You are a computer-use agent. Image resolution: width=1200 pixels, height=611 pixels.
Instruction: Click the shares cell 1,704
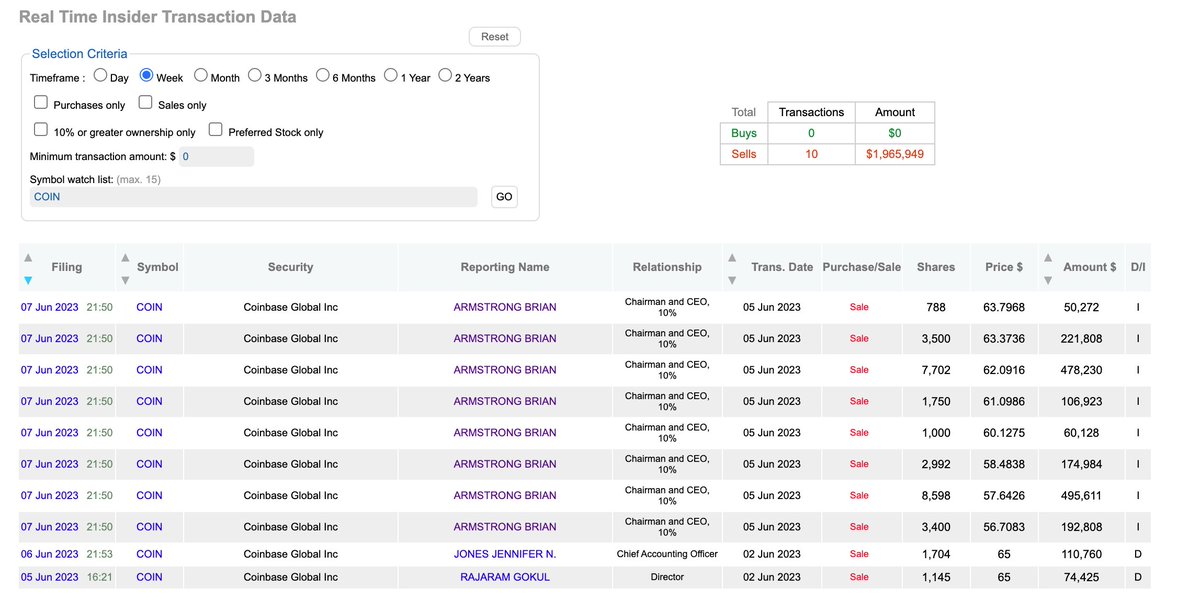[935, 554]
